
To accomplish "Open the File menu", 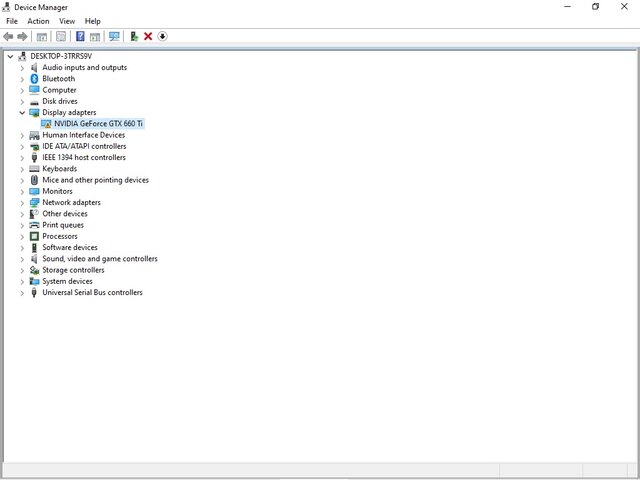I will pyautogui.click(x=12, y=21).
